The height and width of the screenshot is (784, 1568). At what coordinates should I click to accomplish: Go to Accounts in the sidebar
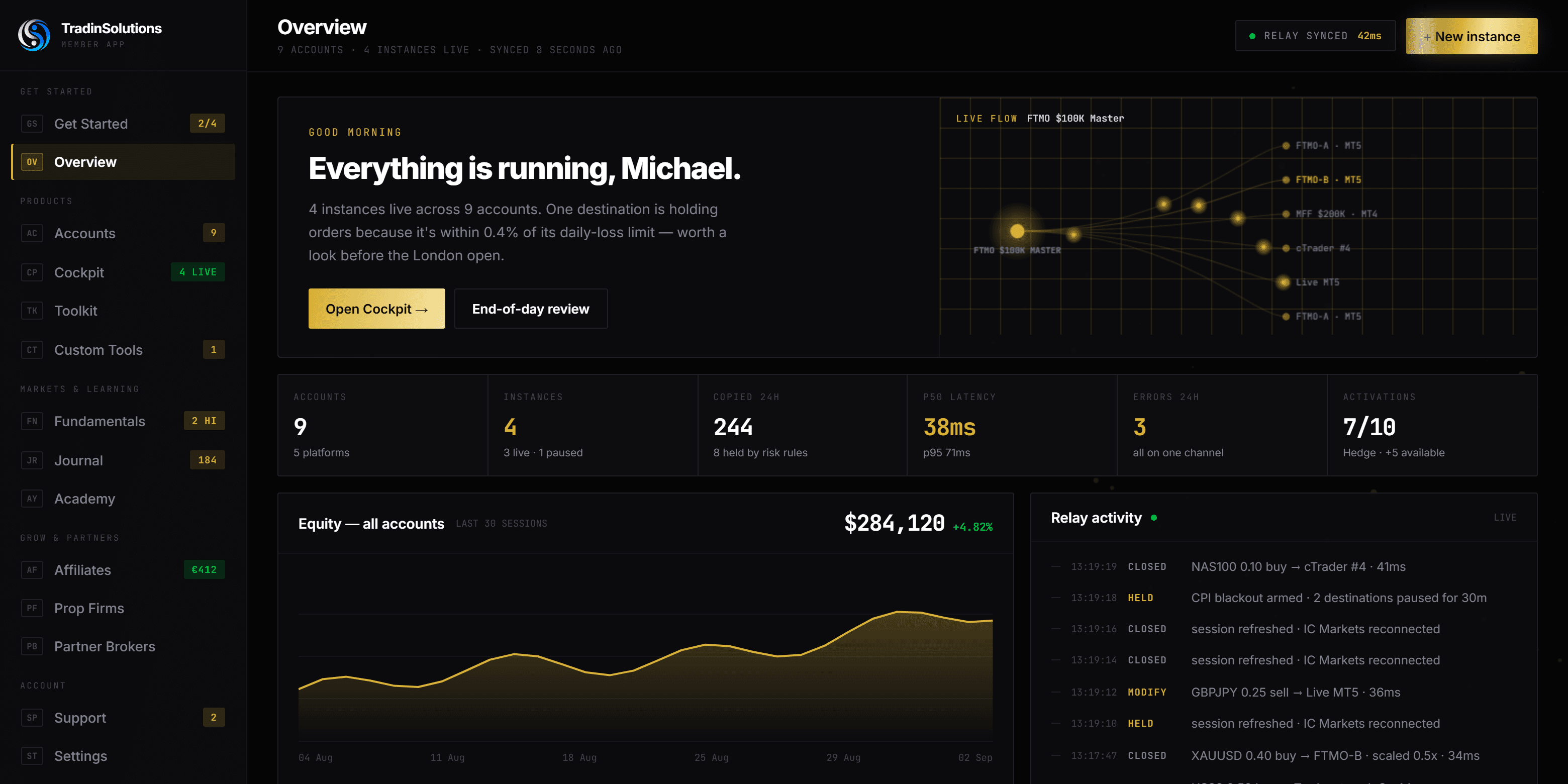click(123, 233)
